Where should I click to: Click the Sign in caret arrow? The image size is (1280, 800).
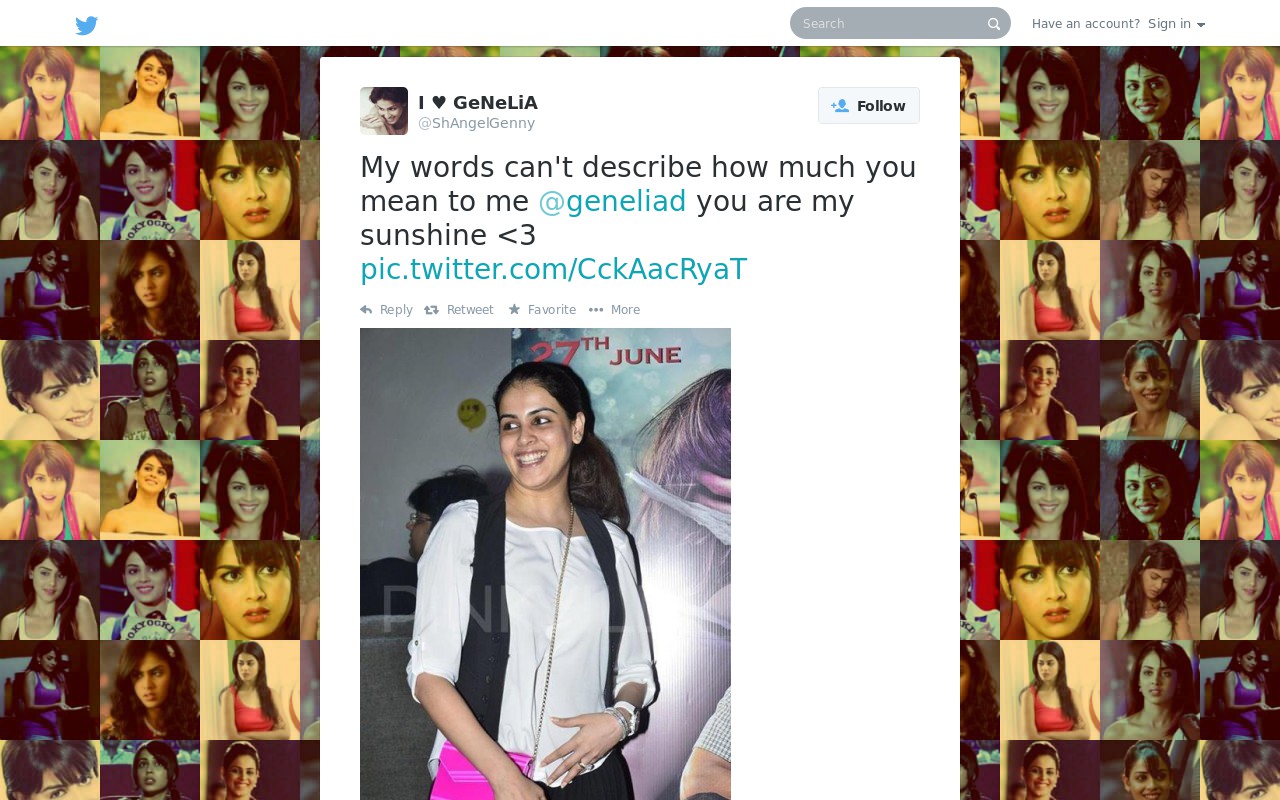[1201, 25]
